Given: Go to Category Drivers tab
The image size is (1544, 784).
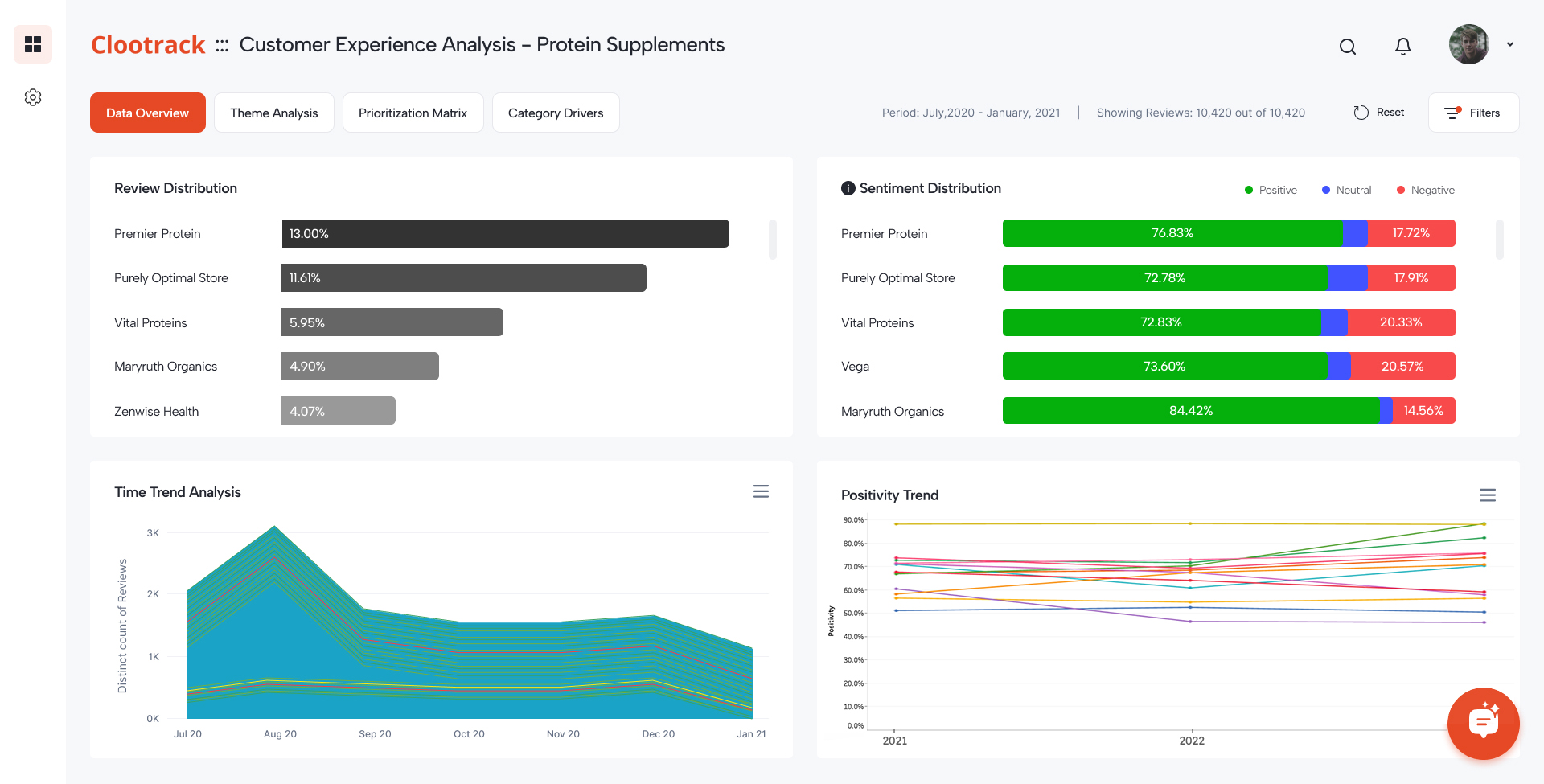Looking at the screenshot, I should [x=556, y=113].
